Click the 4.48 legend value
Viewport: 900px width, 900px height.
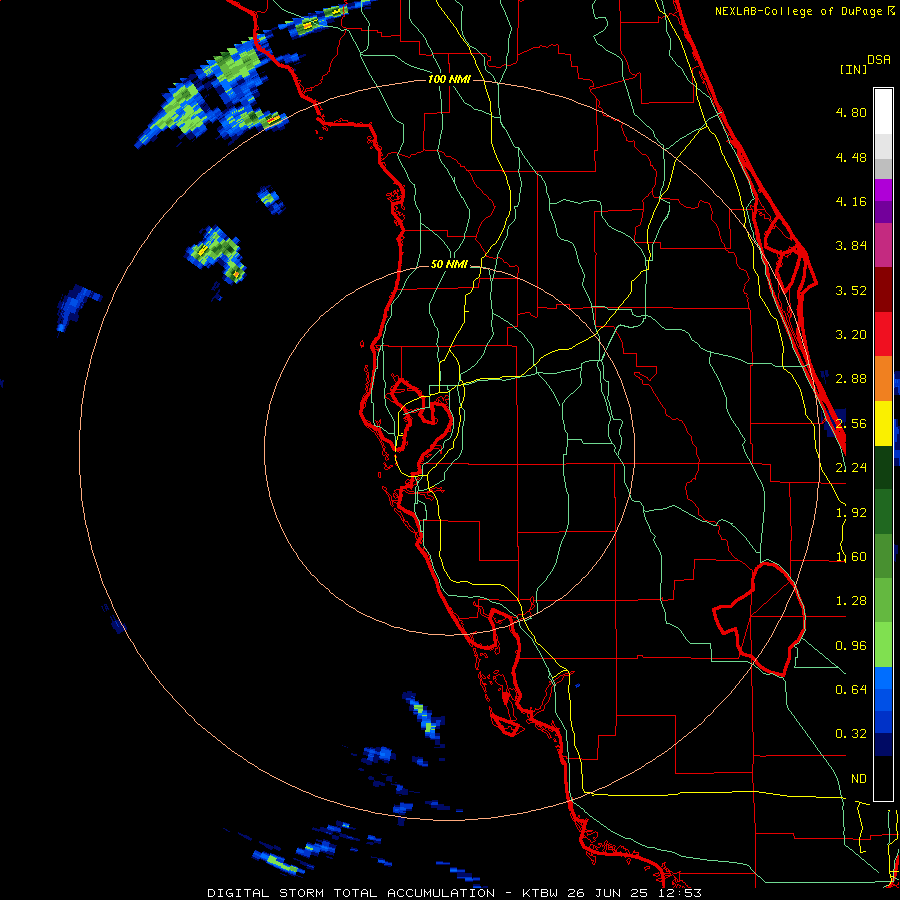(851, 157)
